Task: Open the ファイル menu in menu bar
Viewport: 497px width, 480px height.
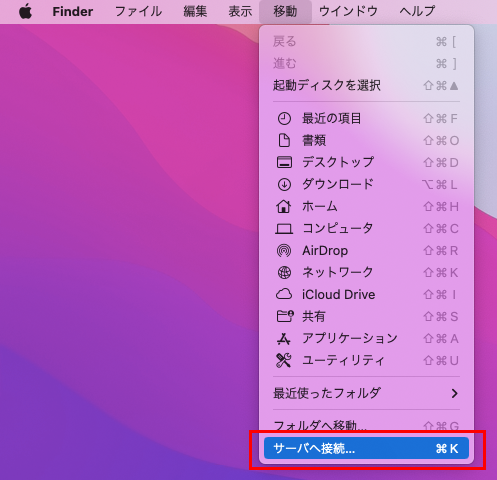Action: 138,12
